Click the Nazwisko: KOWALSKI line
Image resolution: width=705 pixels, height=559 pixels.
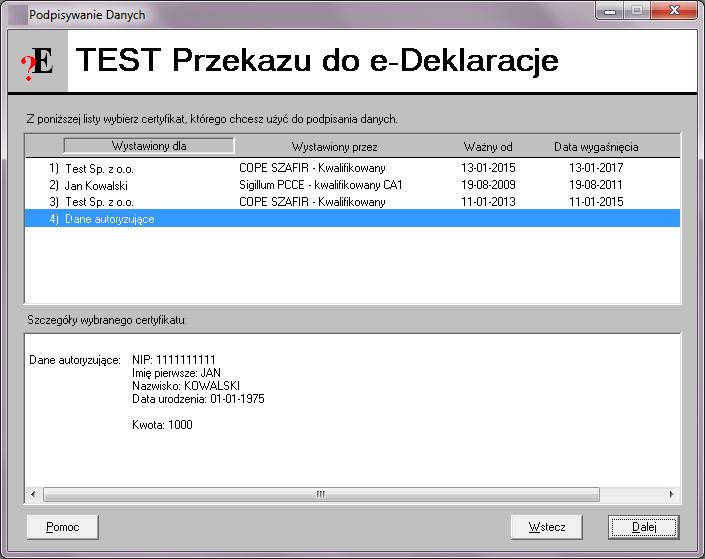[x=186, y=386]
